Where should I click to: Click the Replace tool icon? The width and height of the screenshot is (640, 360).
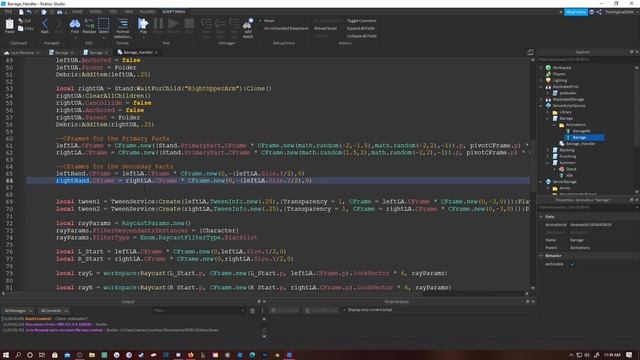89,25
